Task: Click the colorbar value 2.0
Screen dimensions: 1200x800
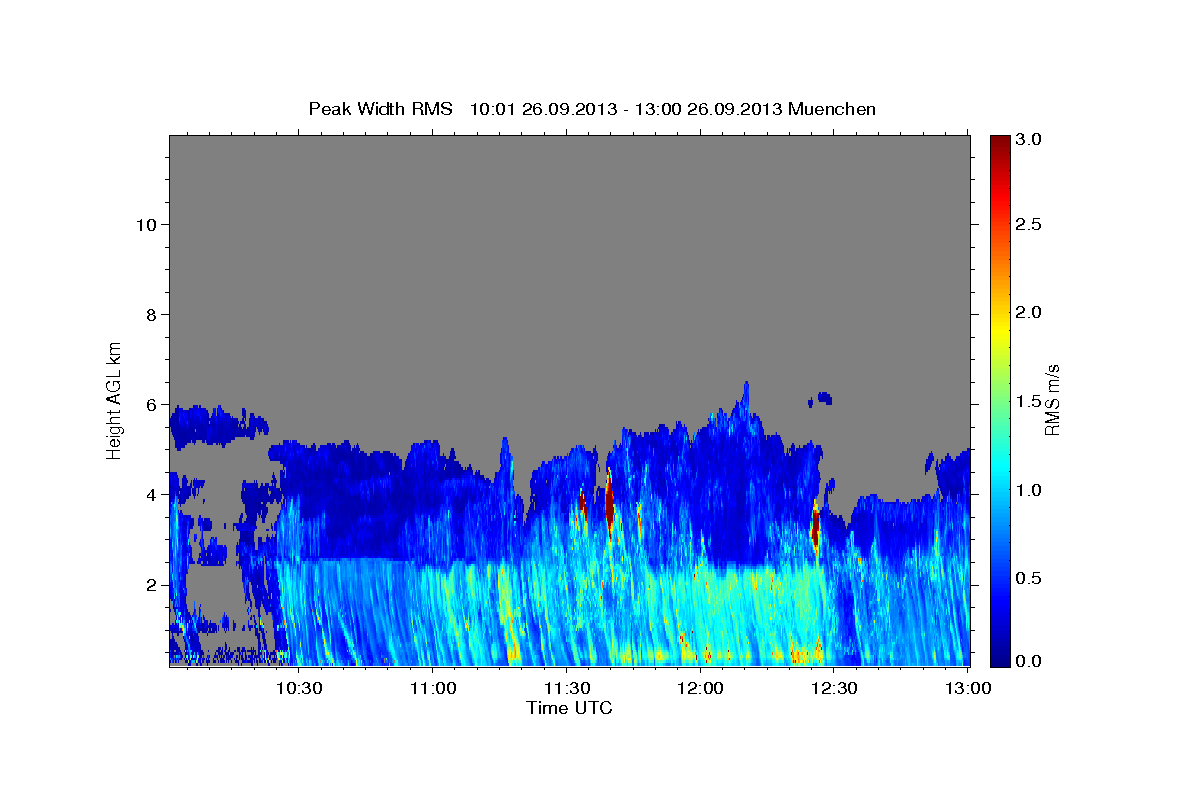Action: click(x=1030, y=313)
